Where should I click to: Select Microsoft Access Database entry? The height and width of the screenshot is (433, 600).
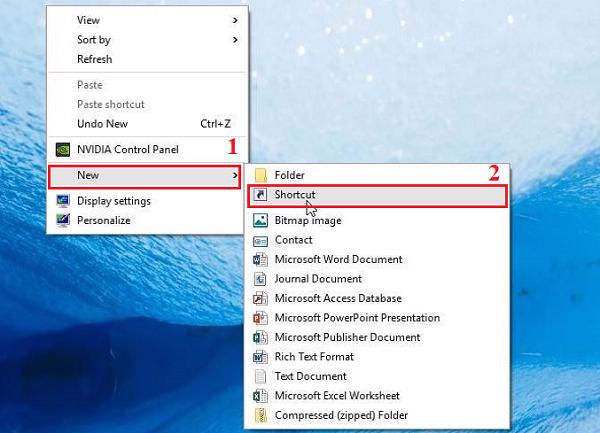tap(377, 298)
